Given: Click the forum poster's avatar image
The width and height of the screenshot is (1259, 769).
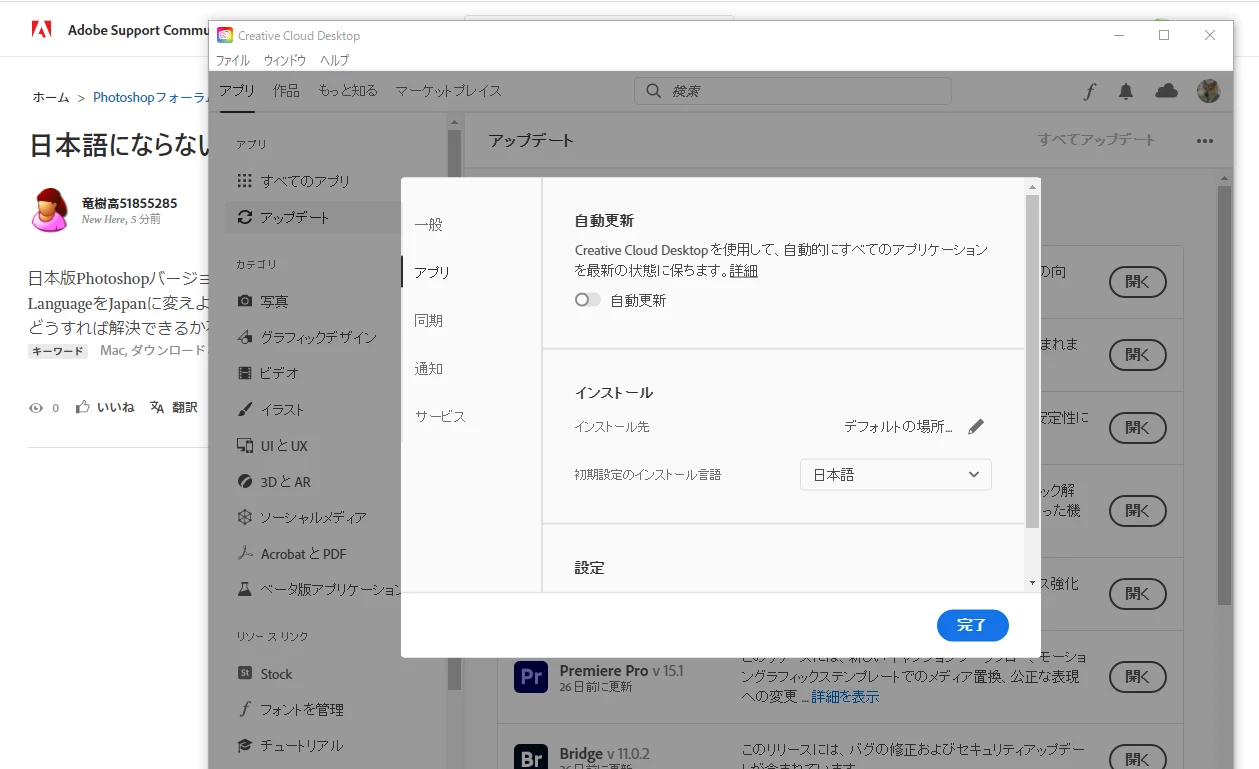Looking at the screenshot, I should (x=50, y=209).
